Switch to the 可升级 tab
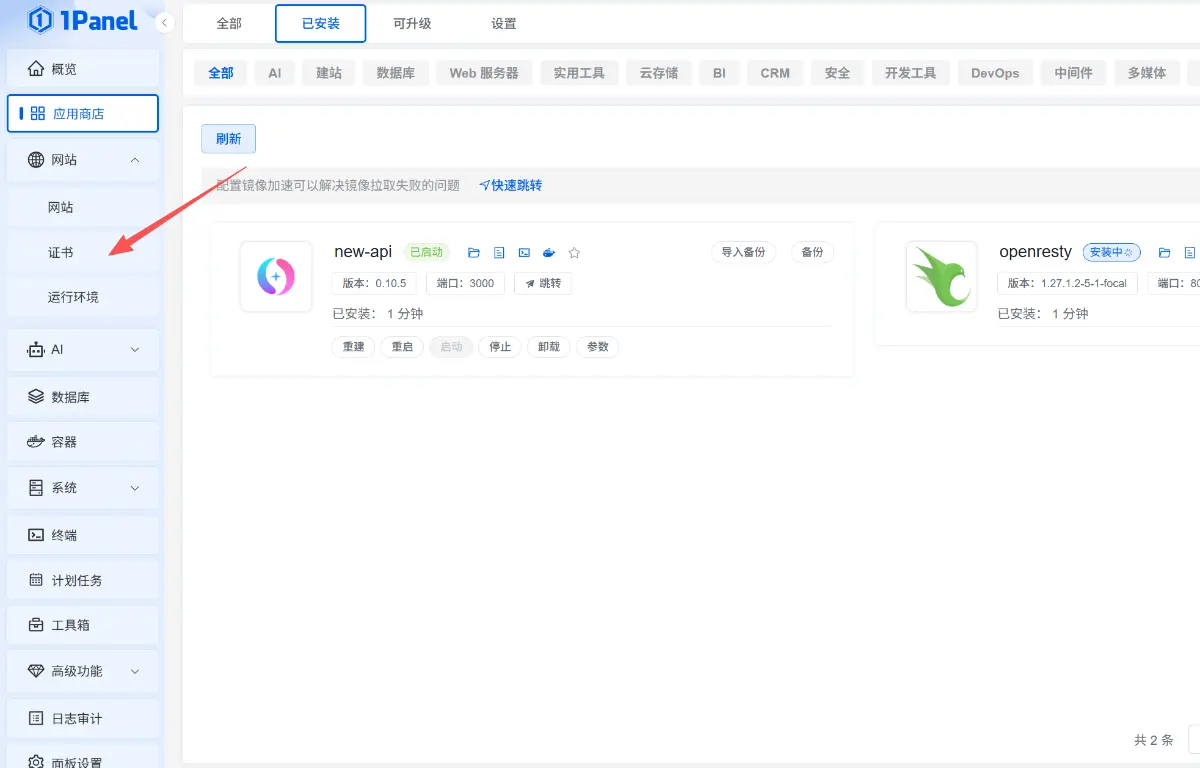 (x=413, y=23)
